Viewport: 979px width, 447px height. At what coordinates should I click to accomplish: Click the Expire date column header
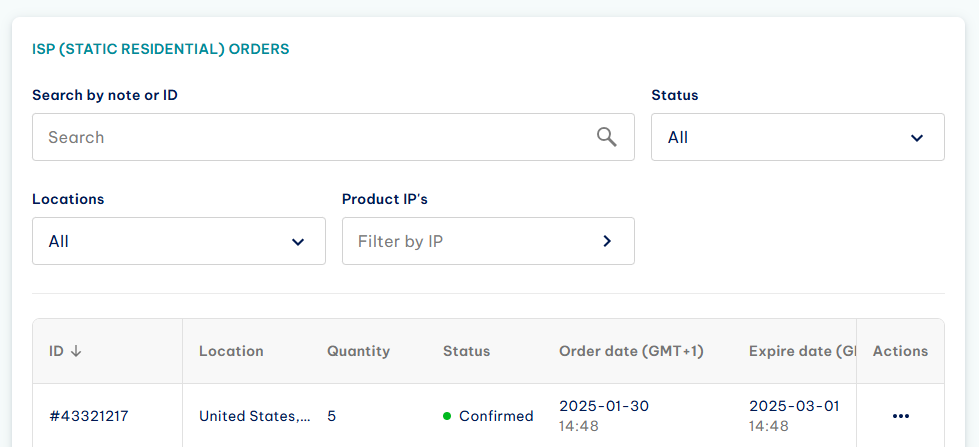(802, 351)
